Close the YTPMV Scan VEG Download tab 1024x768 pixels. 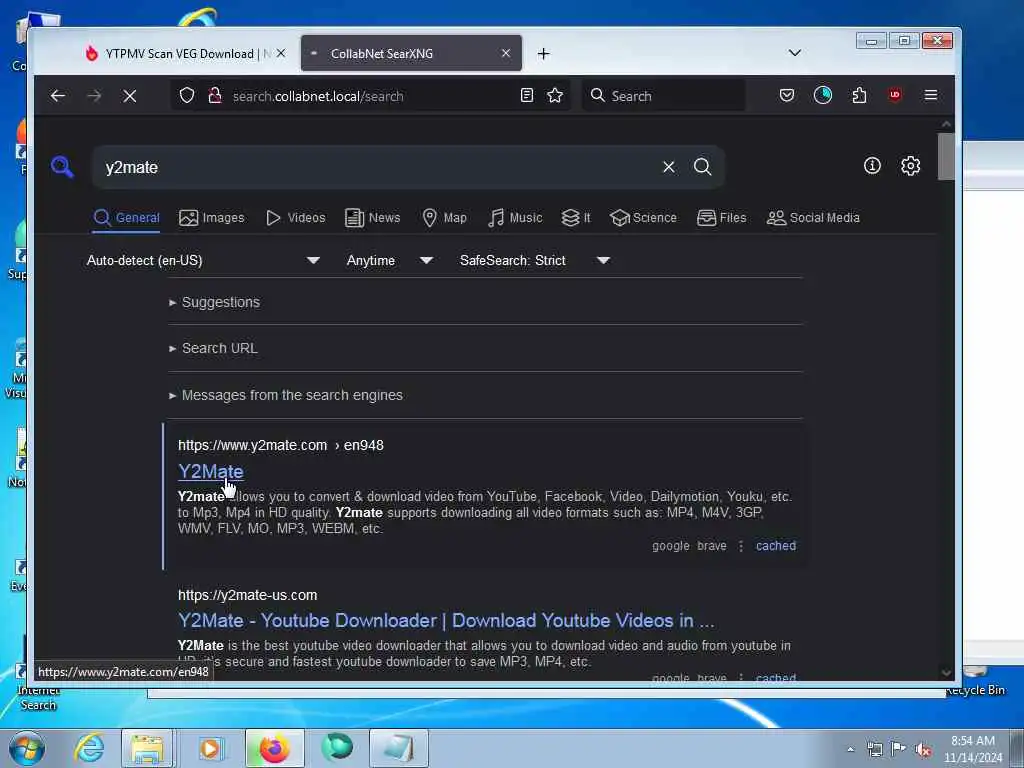pyautogui.click(x=281, y=54)
